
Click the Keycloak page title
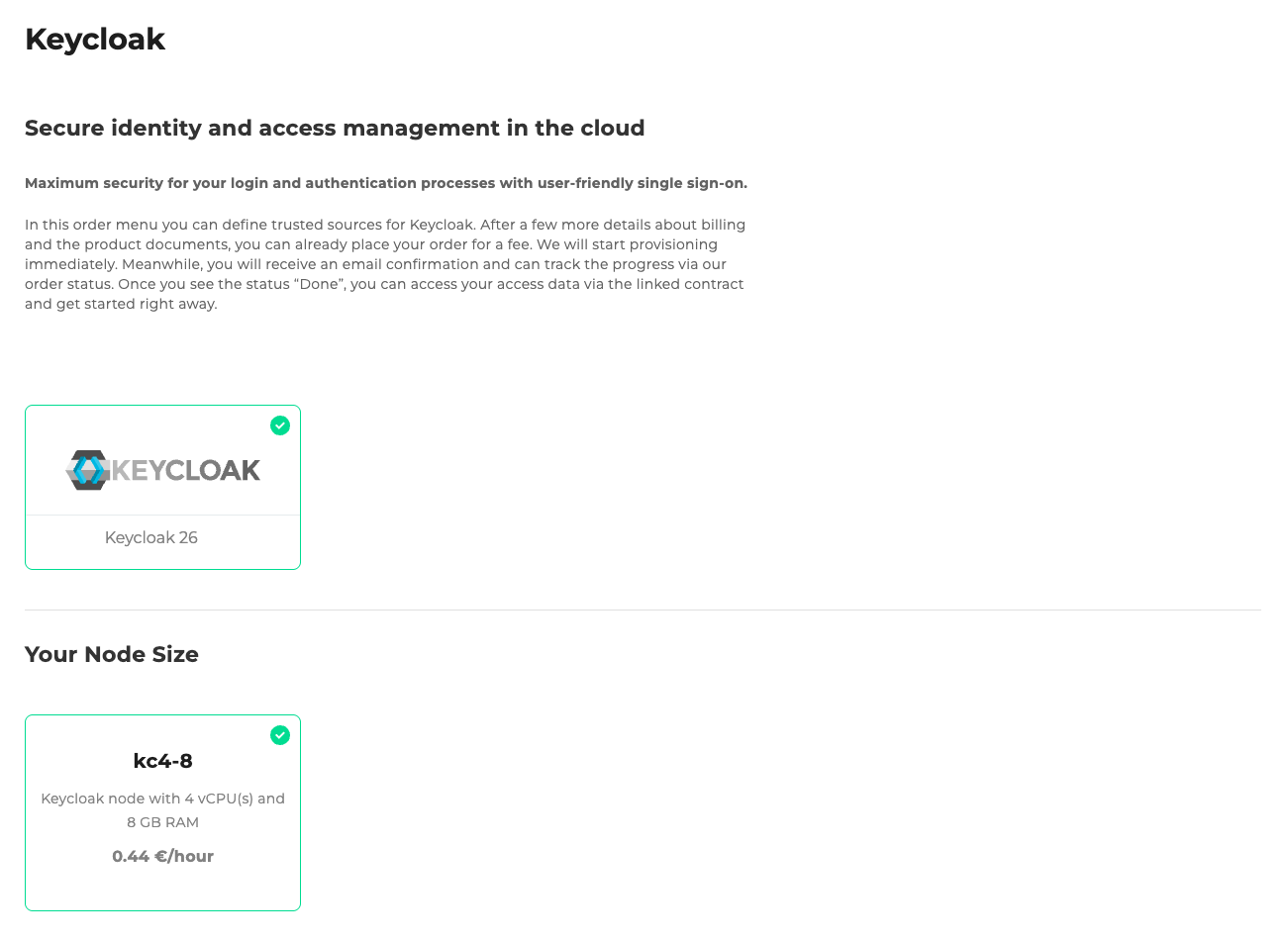click(94, 39)
